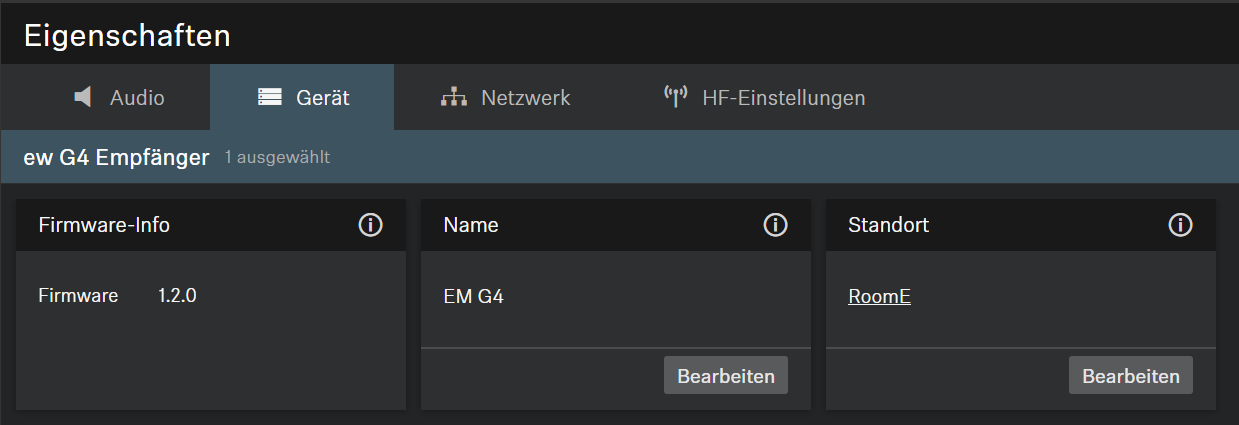Click Bearbeiten in the Standort panel
1239x425 pixels.
click(x=1130, y=376)
